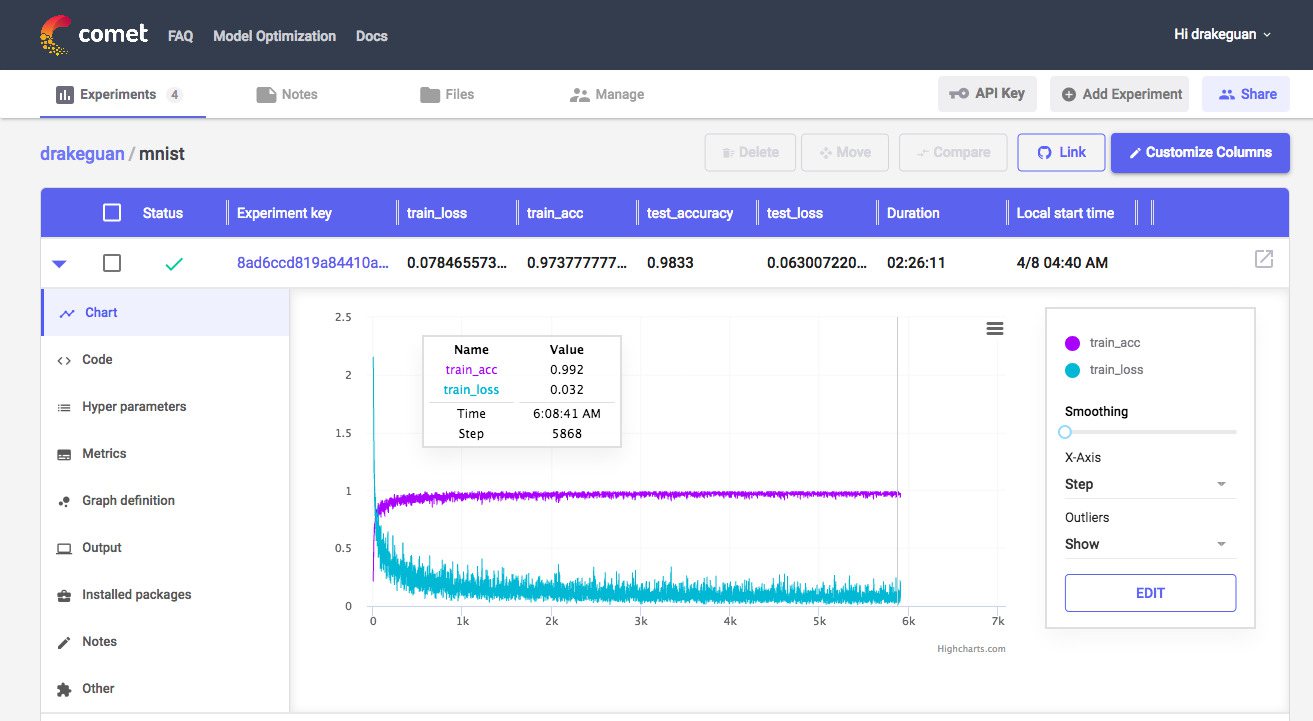
Task: Switch to the Files tab
Action: 447,94
